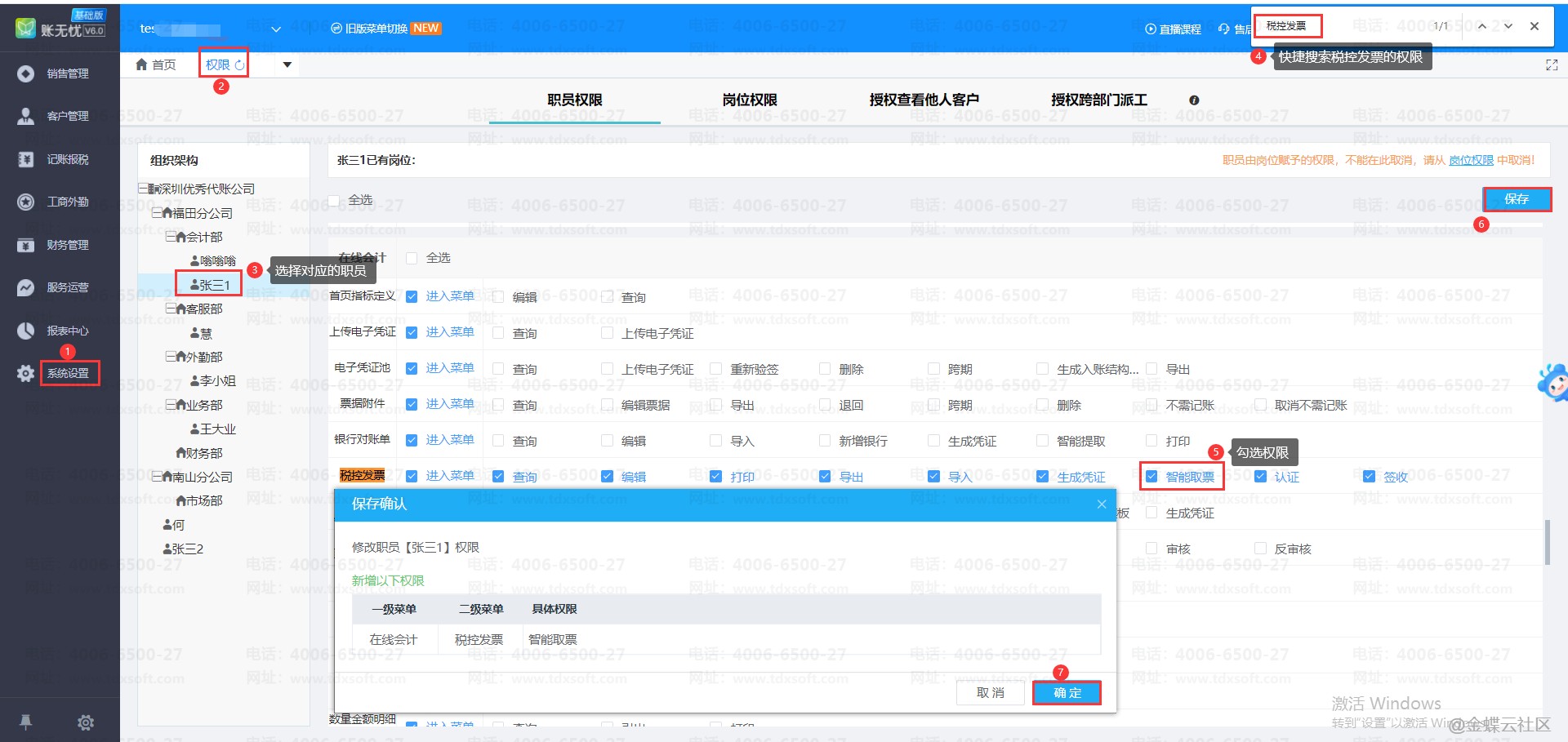Click the info icon beside 授权跨部门派工
The height and width of the screenshot is (742, 1568).
1194,100
